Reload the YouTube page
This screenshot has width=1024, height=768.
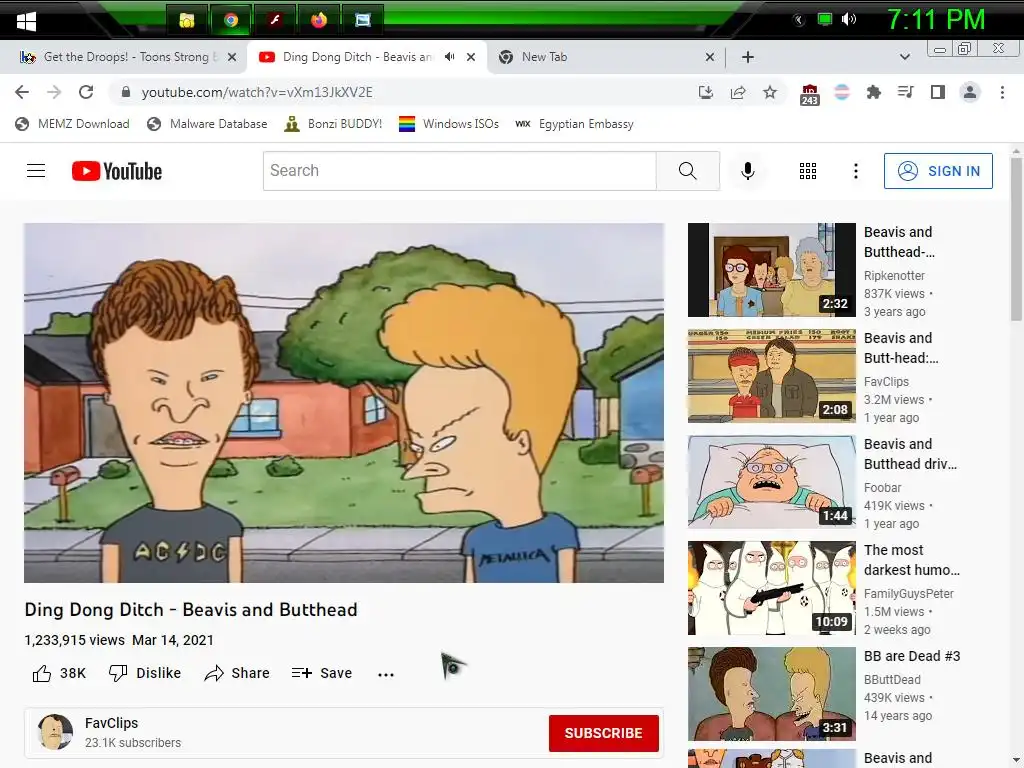click(86, 92)
